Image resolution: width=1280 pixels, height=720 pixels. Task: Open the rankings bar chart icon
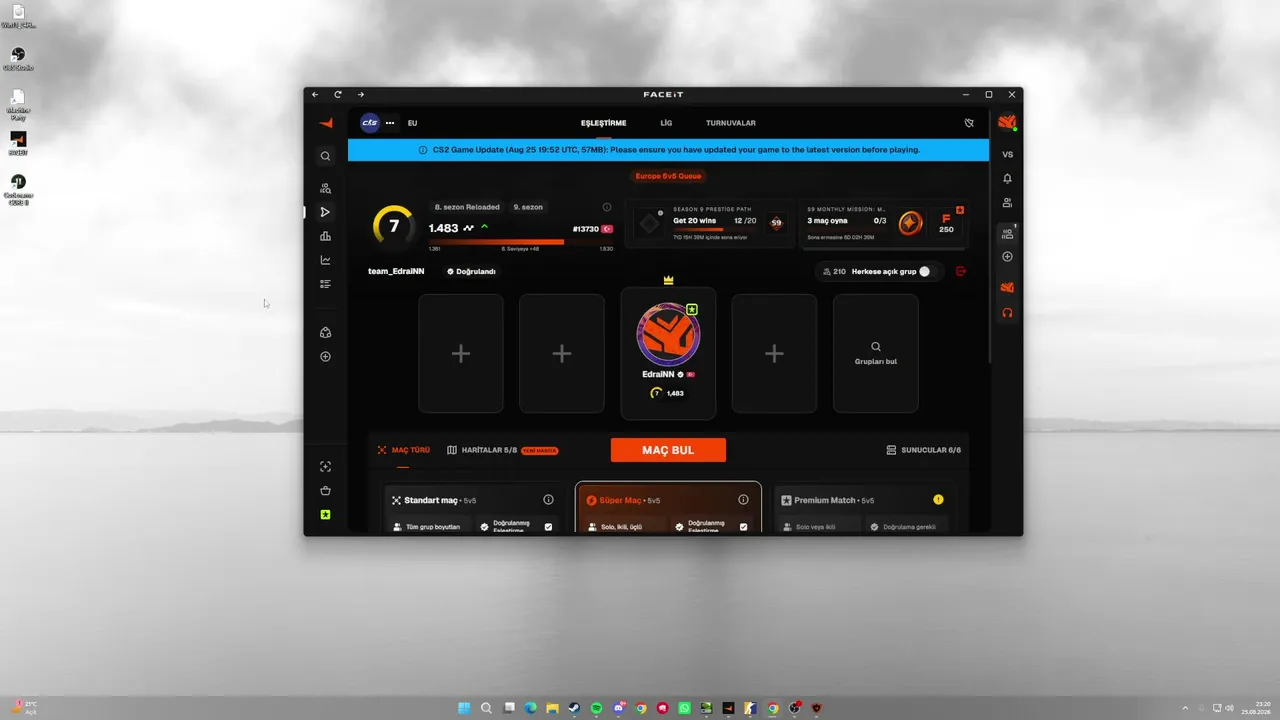pos(325,236)
